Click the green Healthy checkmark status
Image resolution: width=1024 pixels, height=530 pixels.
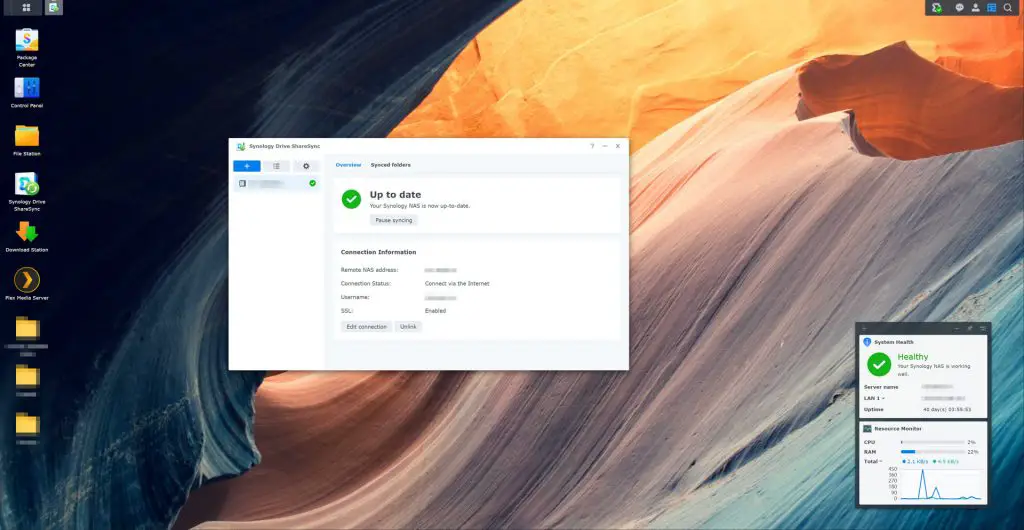click(879, 364)
